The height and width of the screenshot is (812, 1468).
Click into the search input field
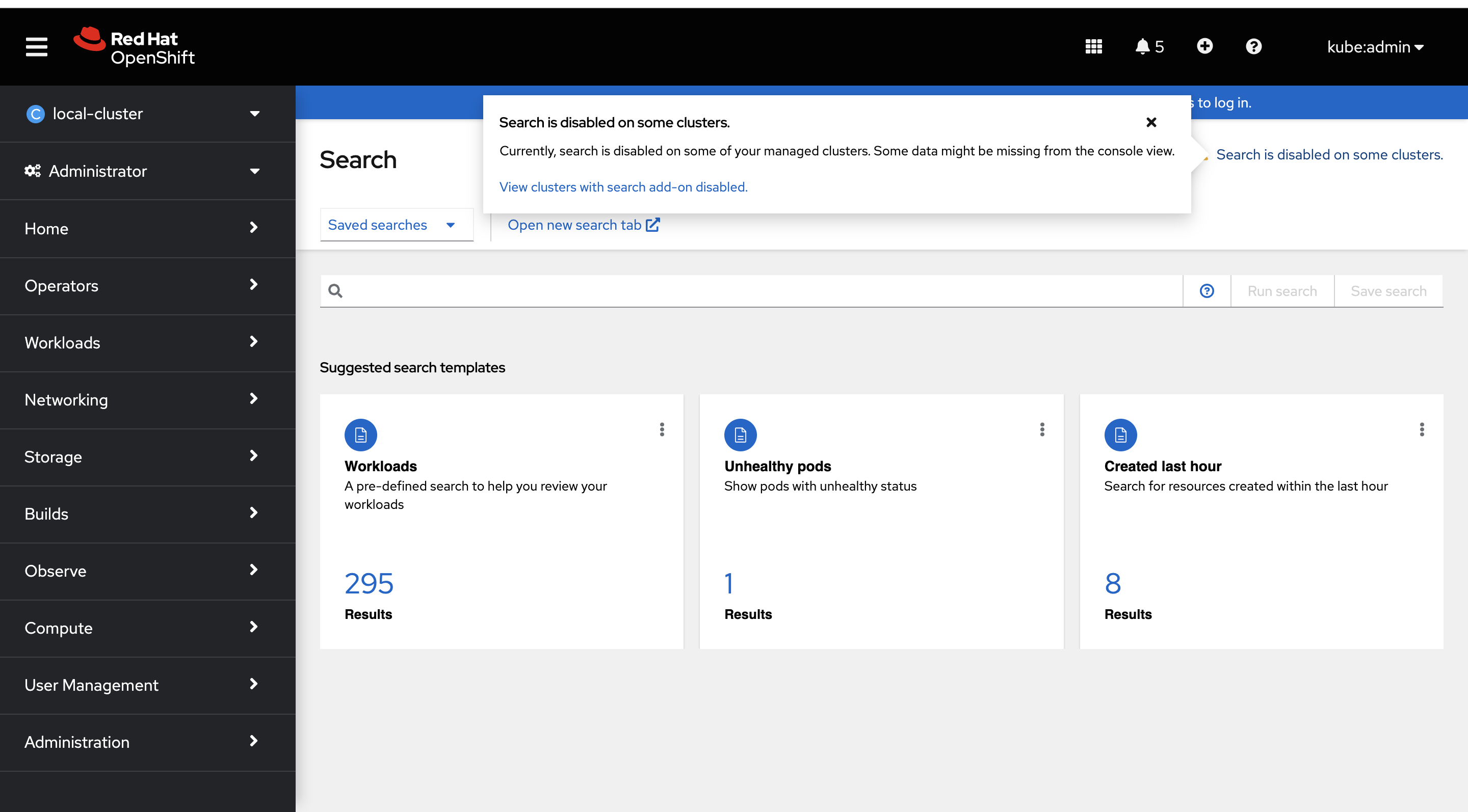point(758,291)
